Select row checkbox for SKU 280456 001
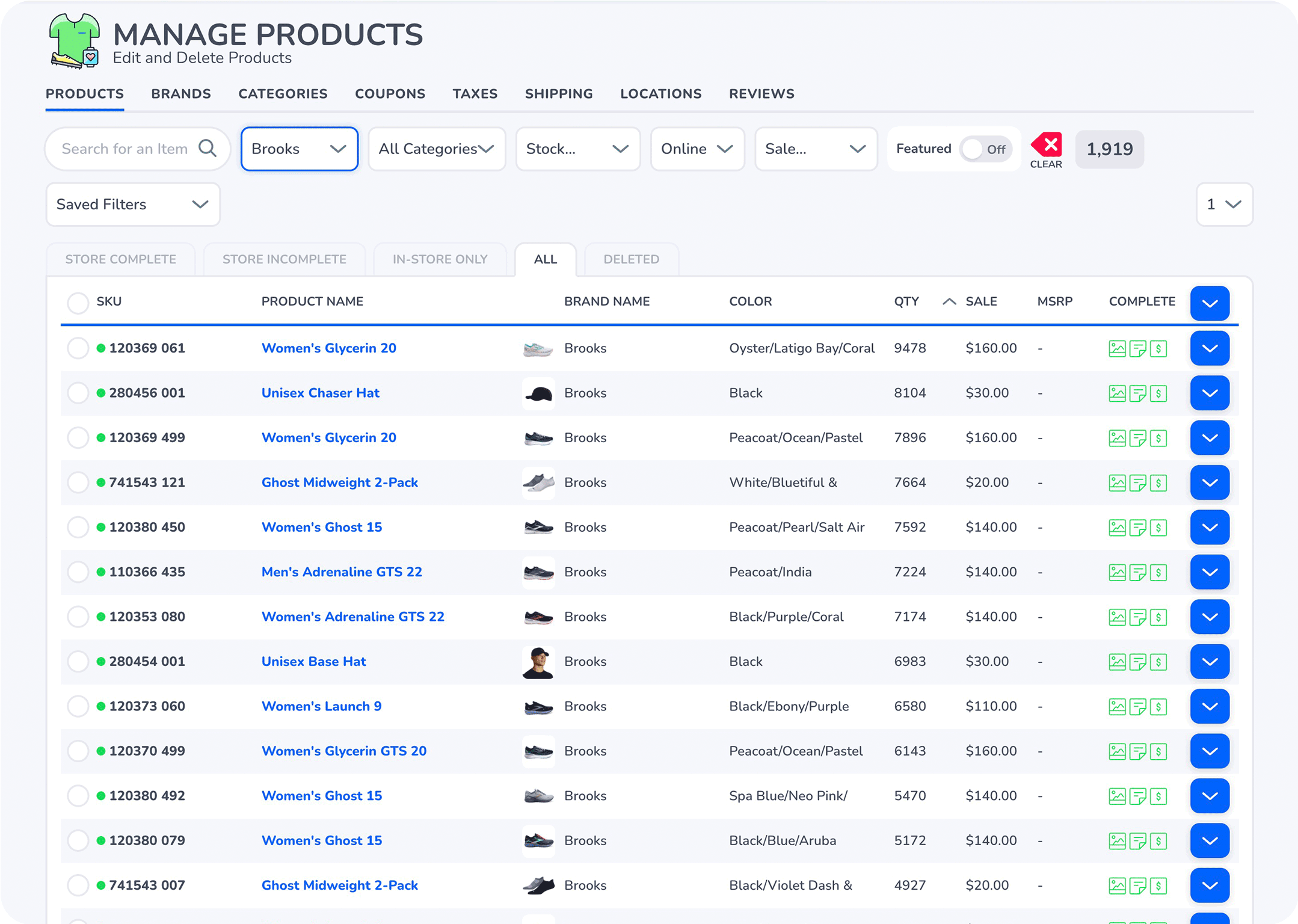Screen dimensions: 1298x924 (x=78, y=393)
